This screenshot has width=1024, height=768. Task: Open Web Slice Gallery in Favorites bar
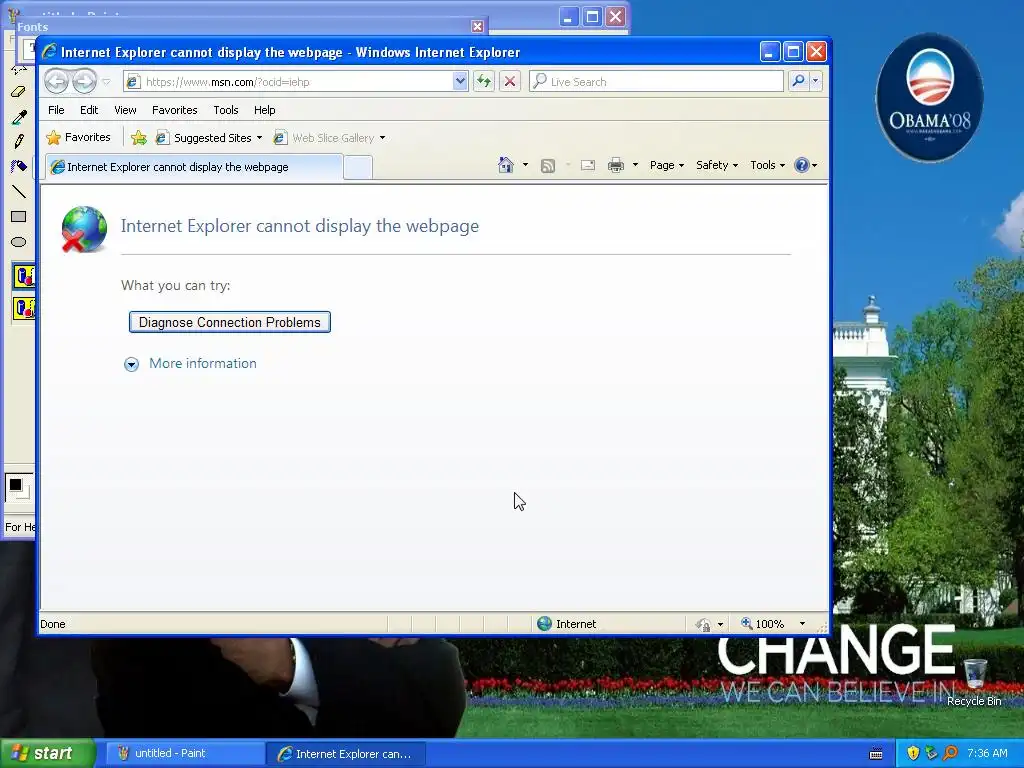pyautogui.click(x=329, y=138)
